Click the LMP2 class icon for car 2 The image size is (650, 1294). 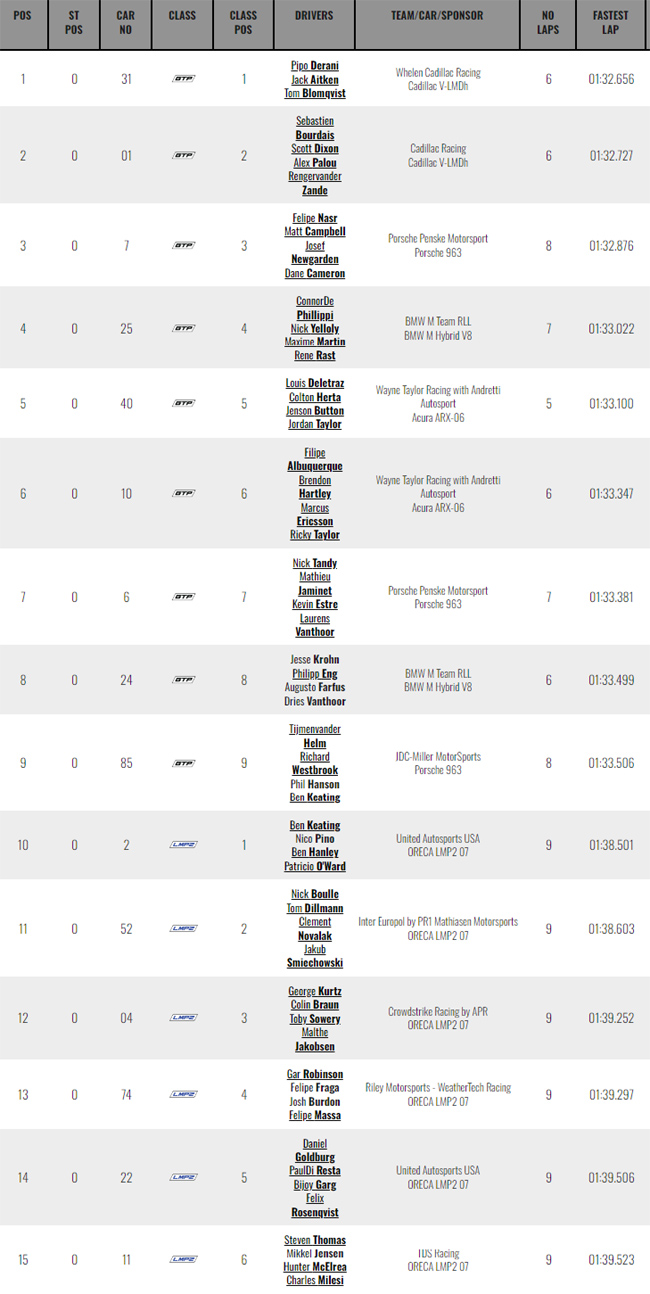click(183, 845)
